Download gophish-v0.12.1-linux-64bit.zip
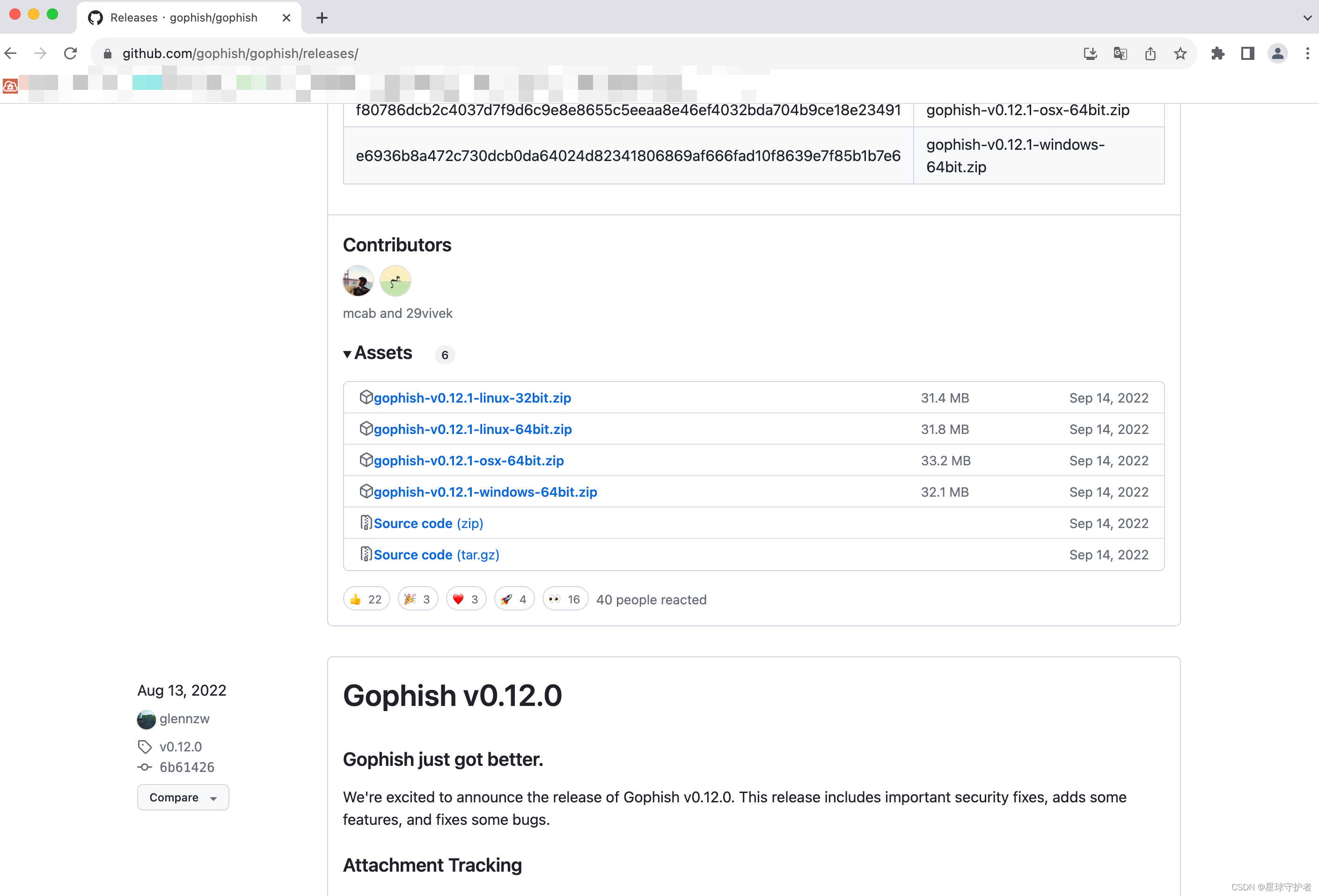Image resolution: width=1319 pixels, height=896 pixels. pyautogui.click(x=473, y=429)
